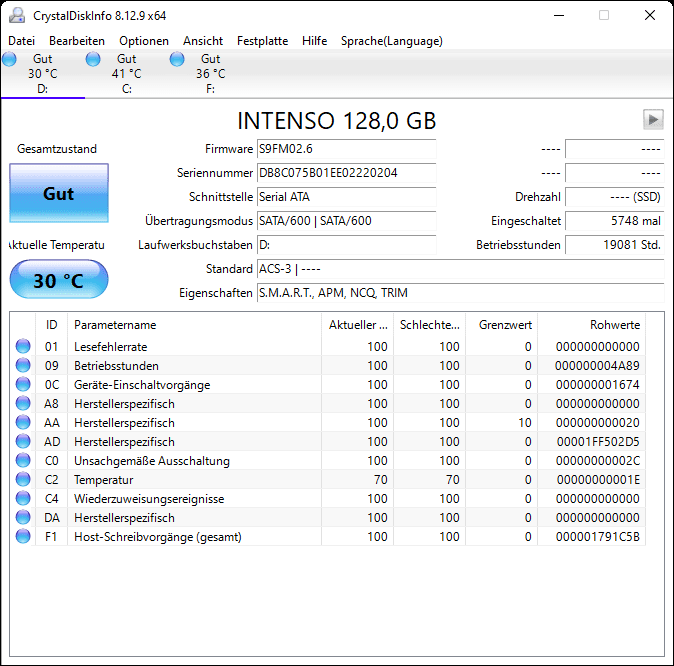Open the Ansicht menu
The image size is (674, 666).
tap(203, 41)
